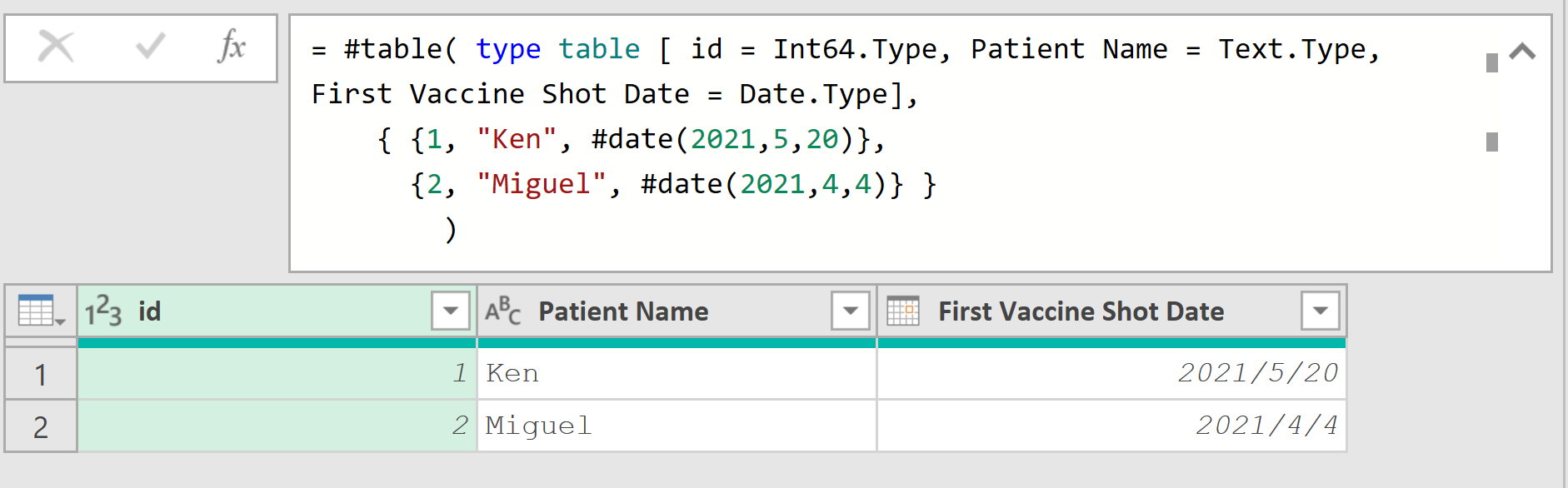Change id column whole number type icon
Screen dimensions: 1568x488
[103, 311]
